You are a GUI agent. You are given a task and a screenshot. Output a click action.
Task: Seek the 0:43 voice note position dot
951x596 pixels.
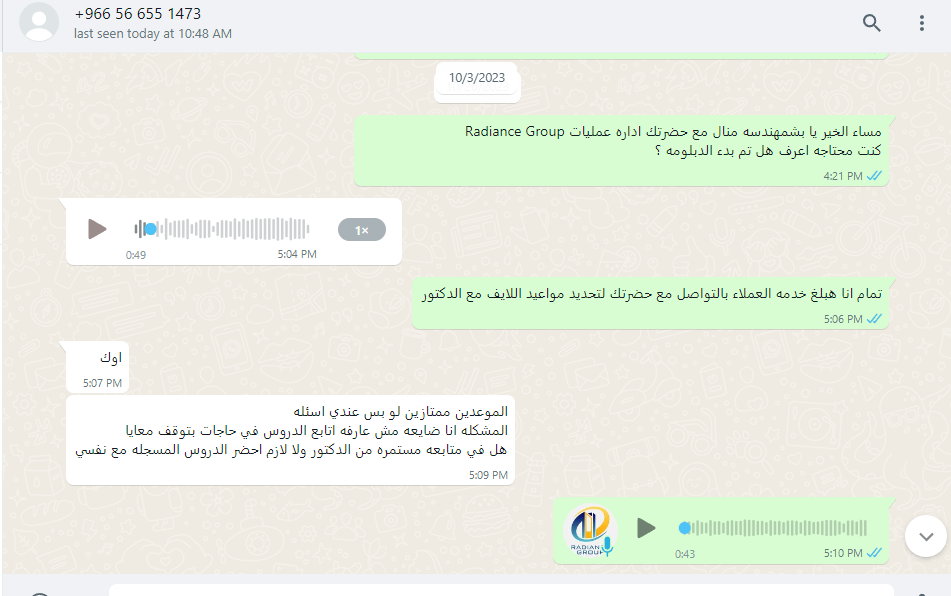coord(684,528)
